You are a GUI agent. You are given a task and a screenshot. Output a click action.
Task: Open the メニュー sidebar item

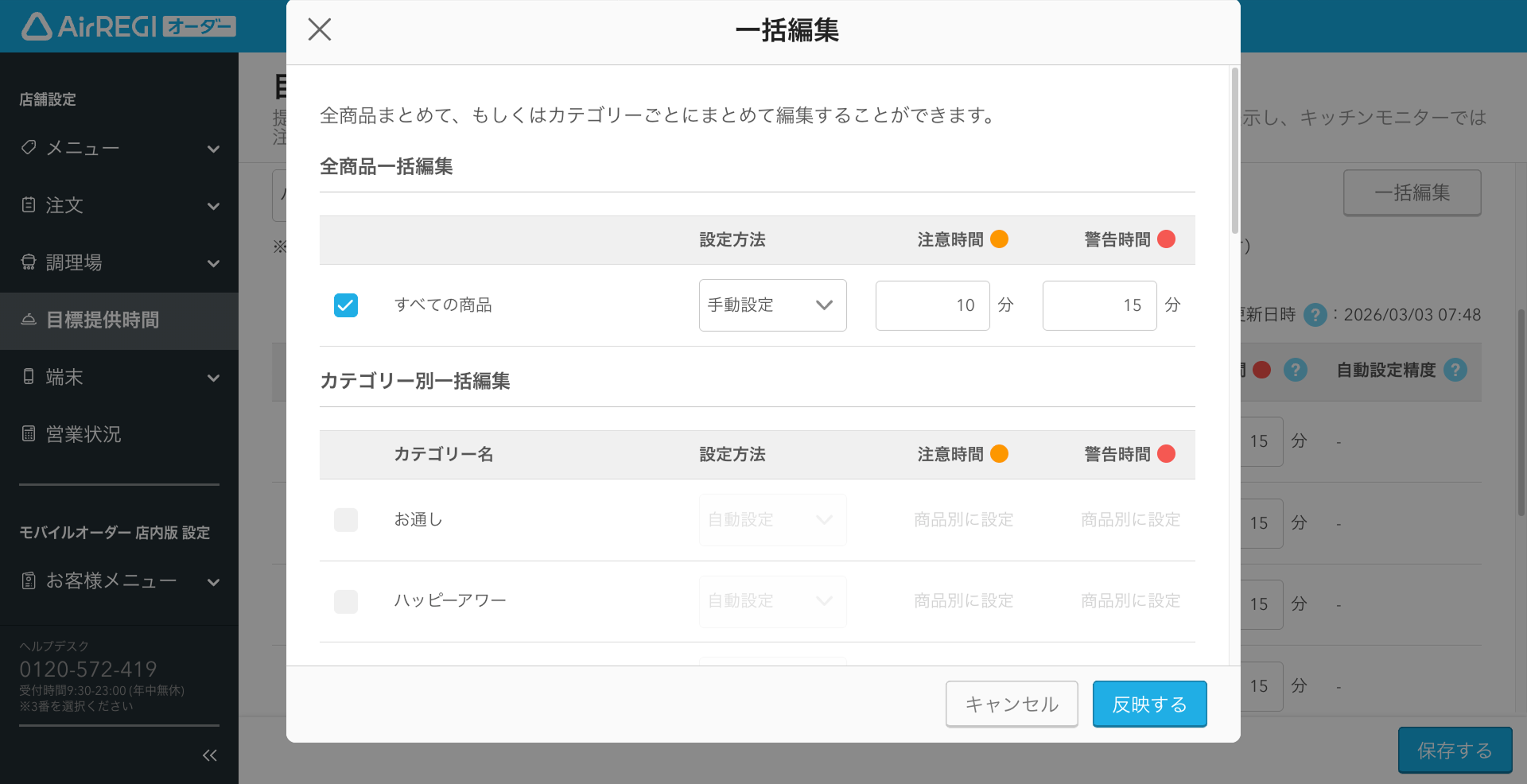(x=119, y=149)
